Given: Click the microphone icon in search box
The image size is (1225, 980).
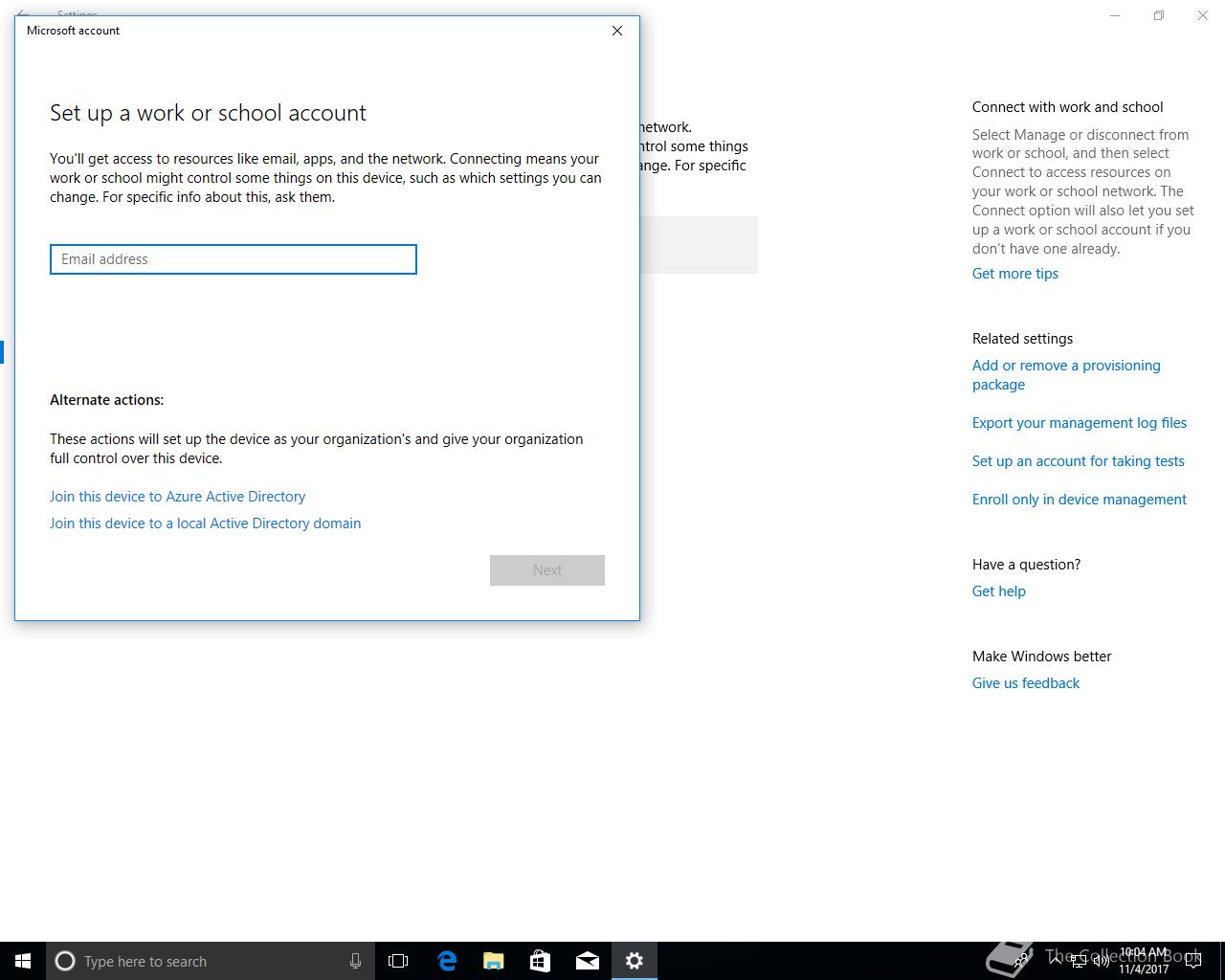Looking at the screenshot, I should [x=355, y=961].
